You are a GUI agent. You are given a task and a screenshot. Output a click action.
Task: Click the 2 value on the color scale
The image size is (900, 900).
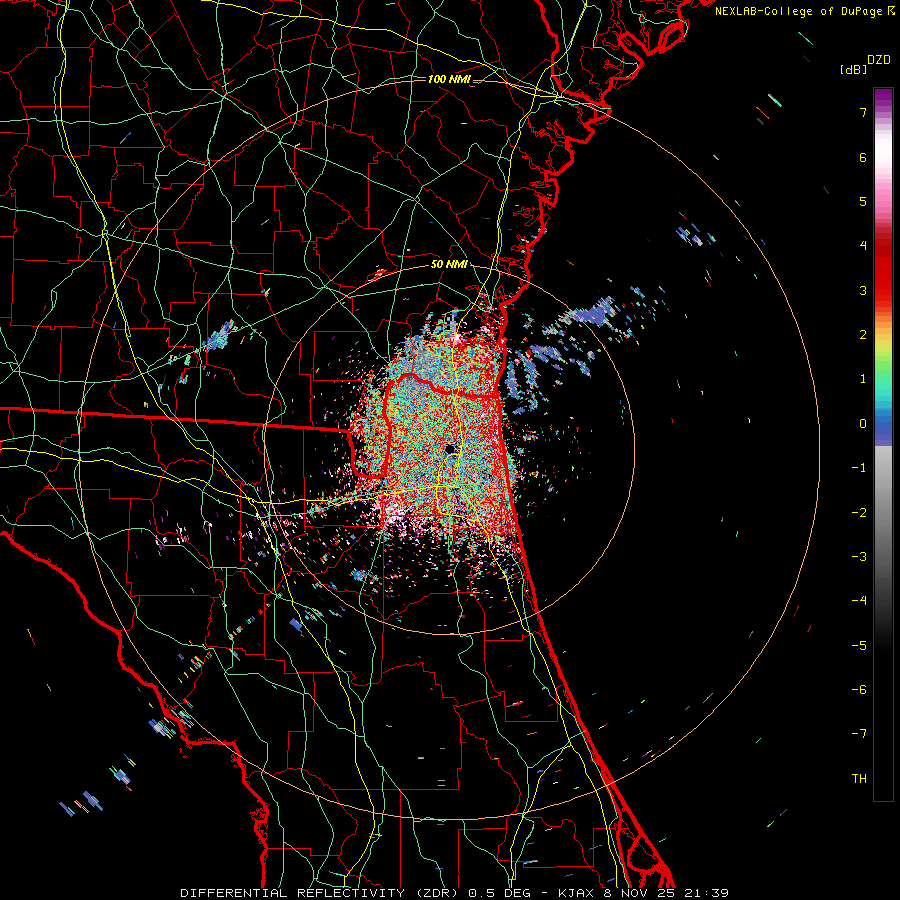coord(863,335)
